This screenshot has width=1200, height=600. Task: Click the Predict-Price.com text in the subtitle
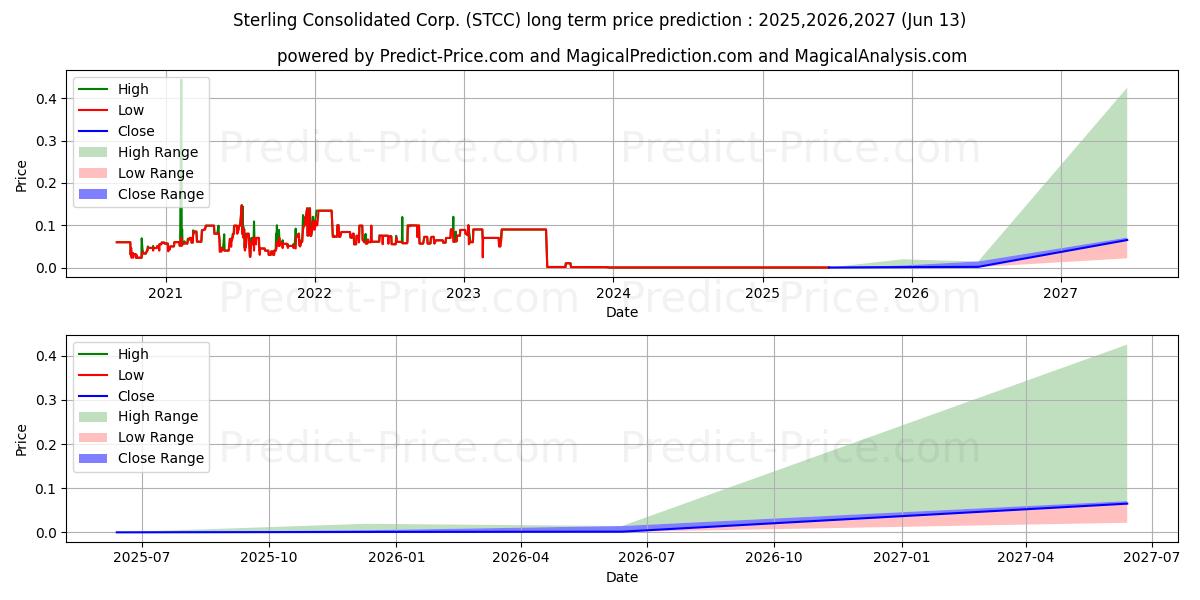[x=452, y=56]
